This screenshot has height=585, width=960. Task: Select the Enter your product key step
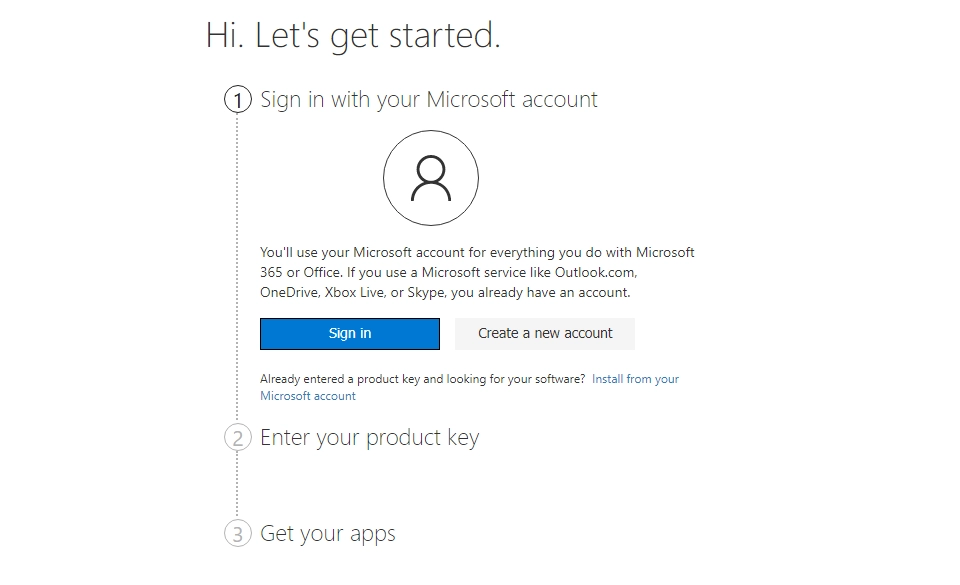(x=369, y=438)
